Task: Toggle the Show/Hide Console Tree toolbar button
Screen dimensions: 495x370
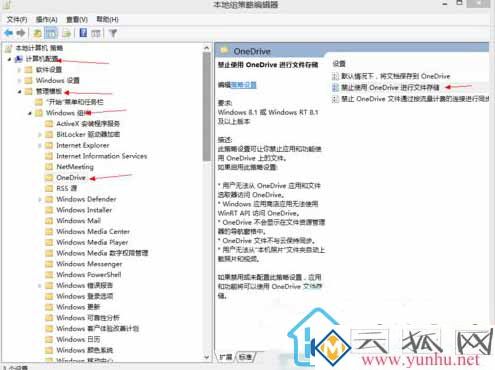Action: [x=51, y=33]
